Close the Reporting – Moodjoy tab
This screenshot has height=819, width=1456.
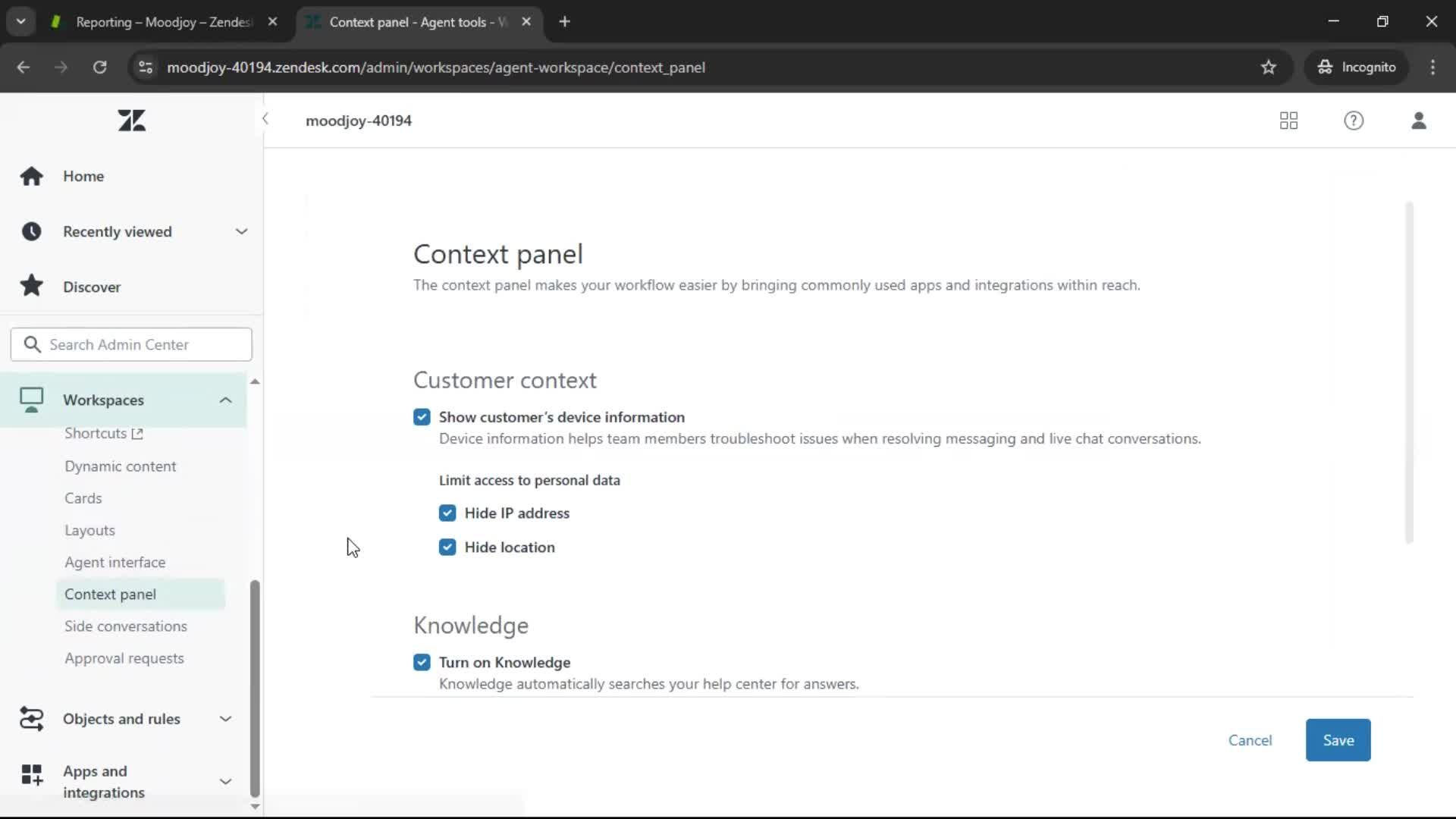(273, 22)
